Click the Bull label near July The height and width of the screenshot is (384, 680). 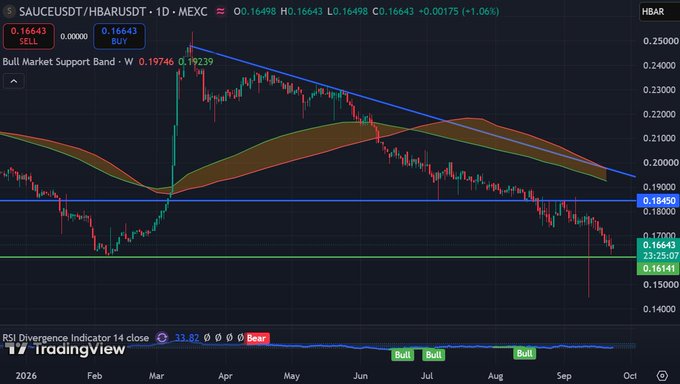433,355
